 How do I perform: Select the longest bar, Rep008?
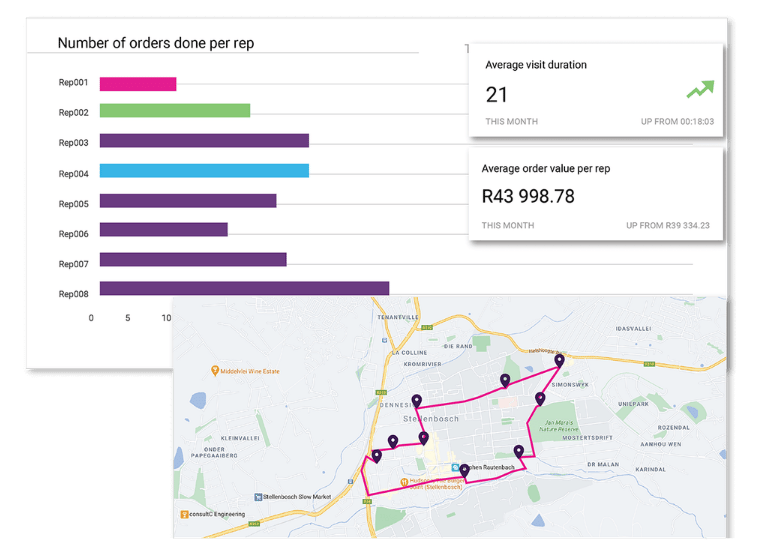click(244, 288)
